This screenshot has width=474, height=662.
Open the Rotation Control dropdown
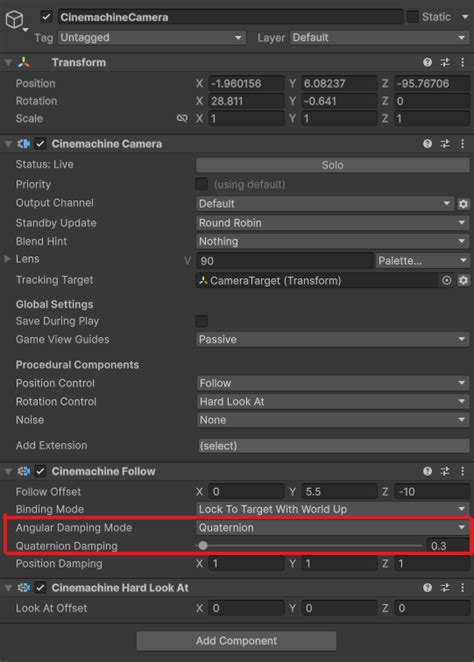click(x=333, y=402)
